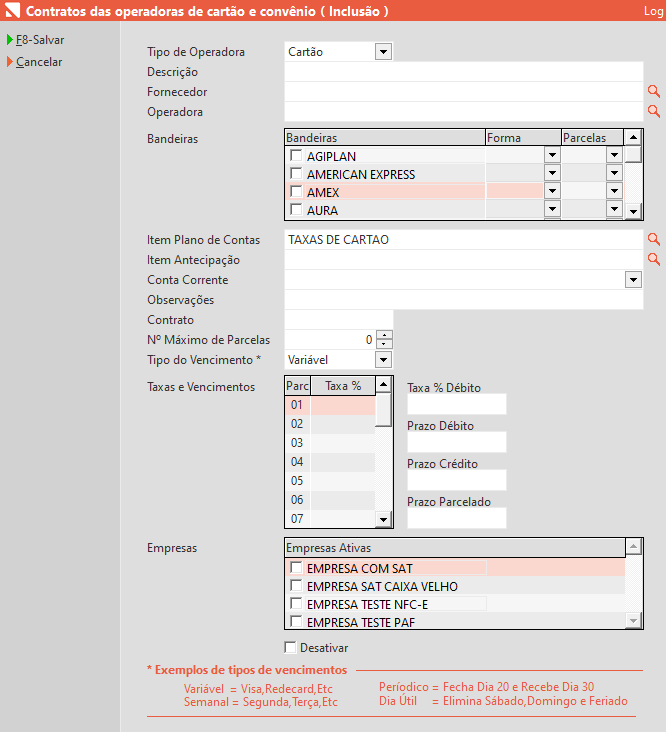Click the Taxa % cell for parcela 05
Viewport: 666px width, 732px height.
tap(343, 481)
